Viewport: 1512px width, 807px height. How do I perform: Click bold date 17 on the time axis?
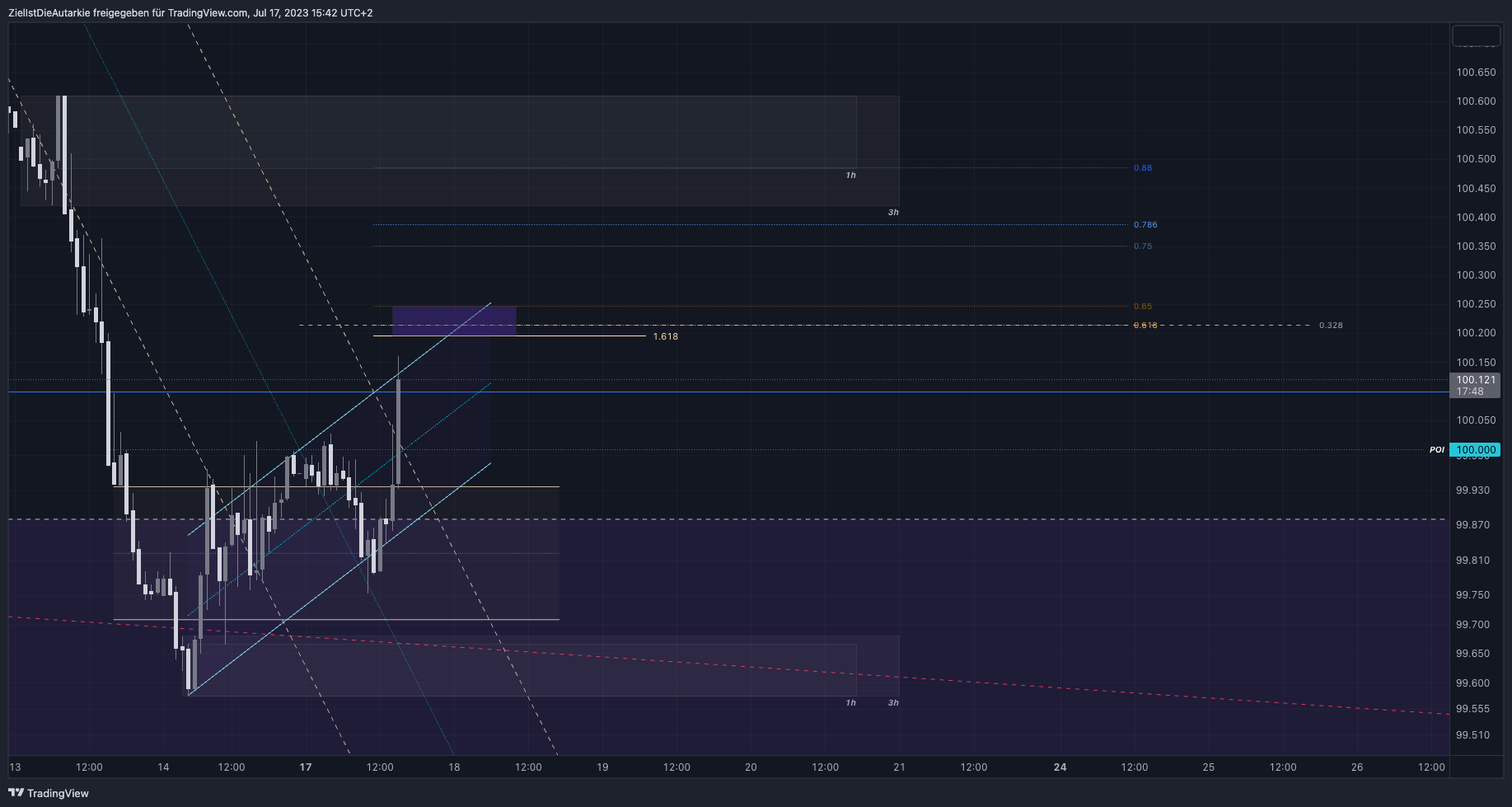[x=306, y=767]
